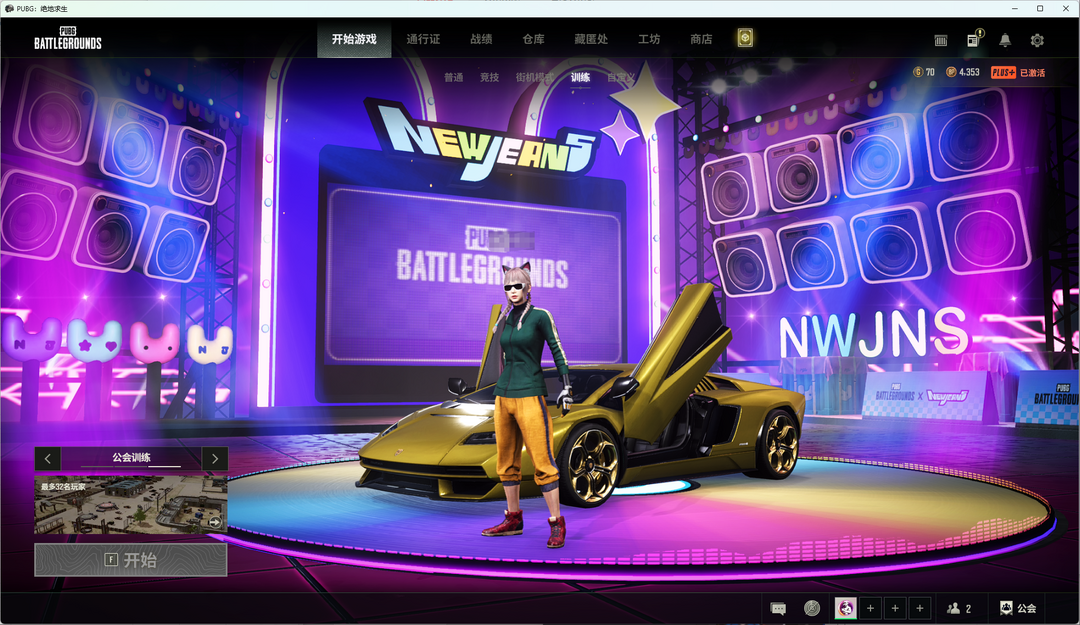The height and width of the screenshot is (625, 1080).
Task: Click the BP balance 4,353
Action: point(963,72)
